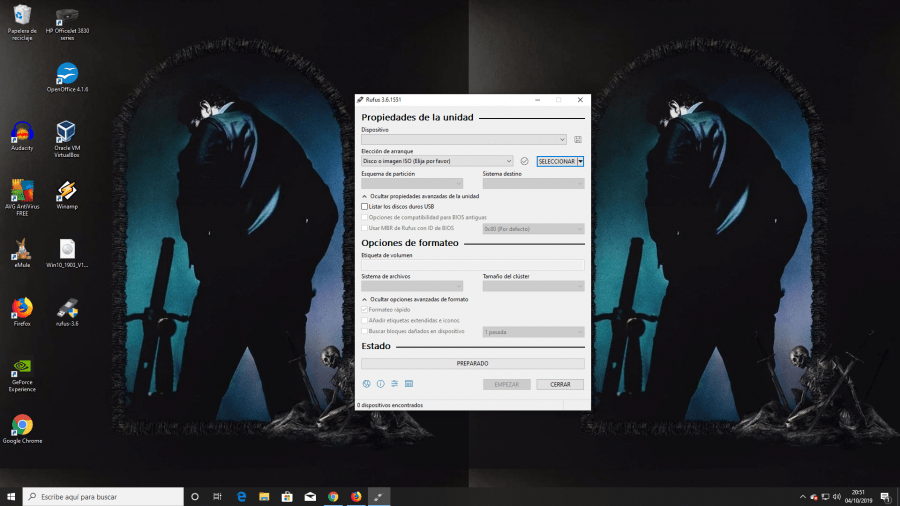The height and width of the screenshot is (506, 900).
Task: Show the Rufus log icon
Action: click(409, 384)
